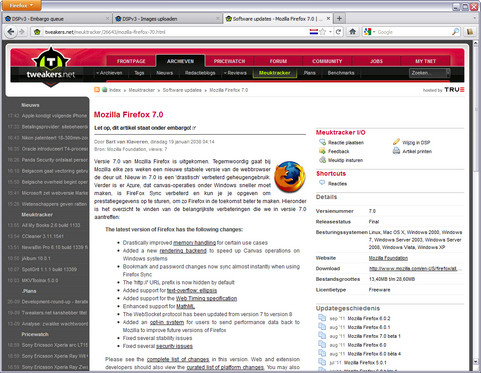This screenshot has width=481, height=373.
Task: Click the Meuktip insturen icon
Action: tap(322, 160)
